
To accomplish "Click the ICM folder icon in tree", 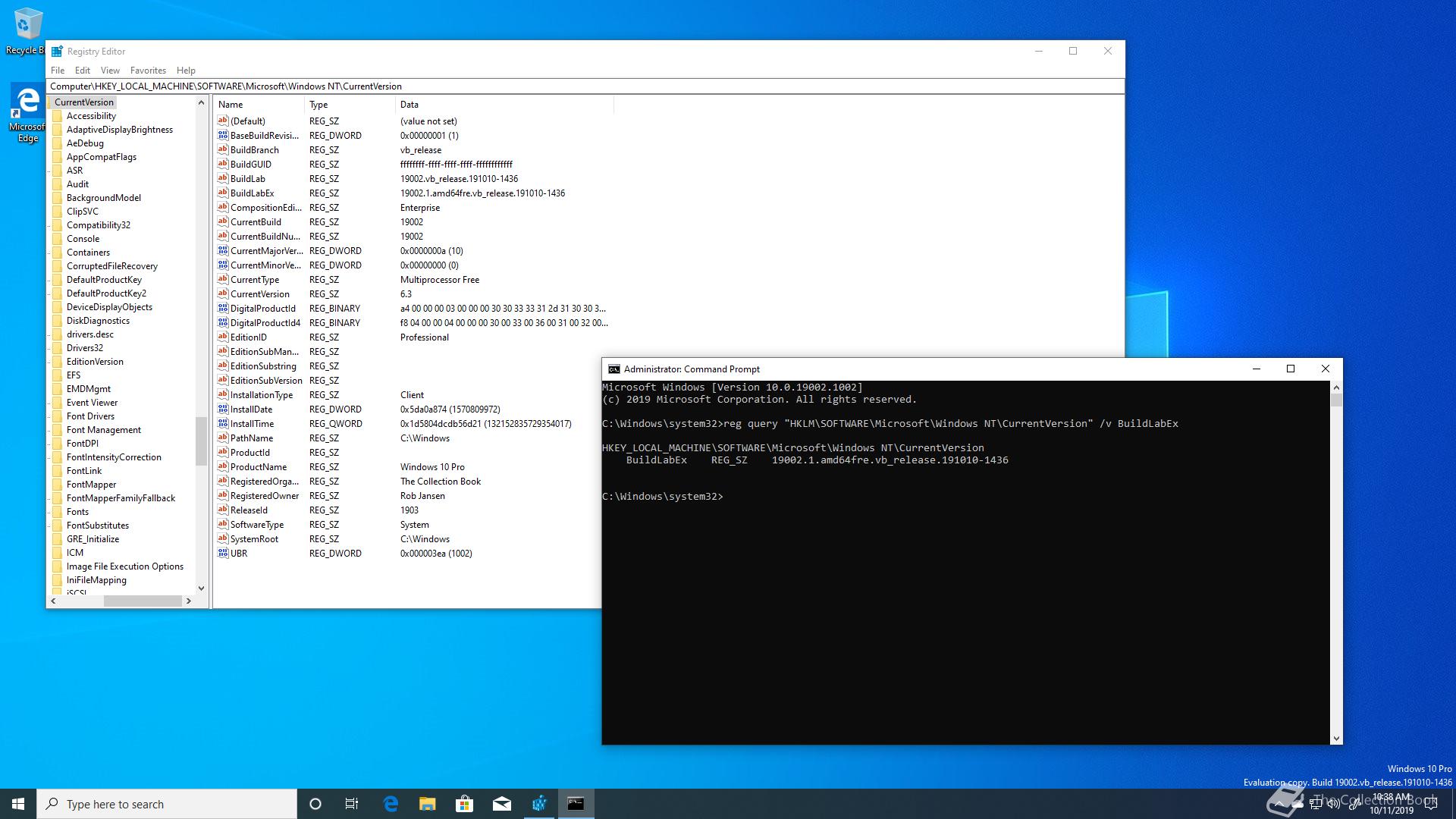I will [58, 553].
